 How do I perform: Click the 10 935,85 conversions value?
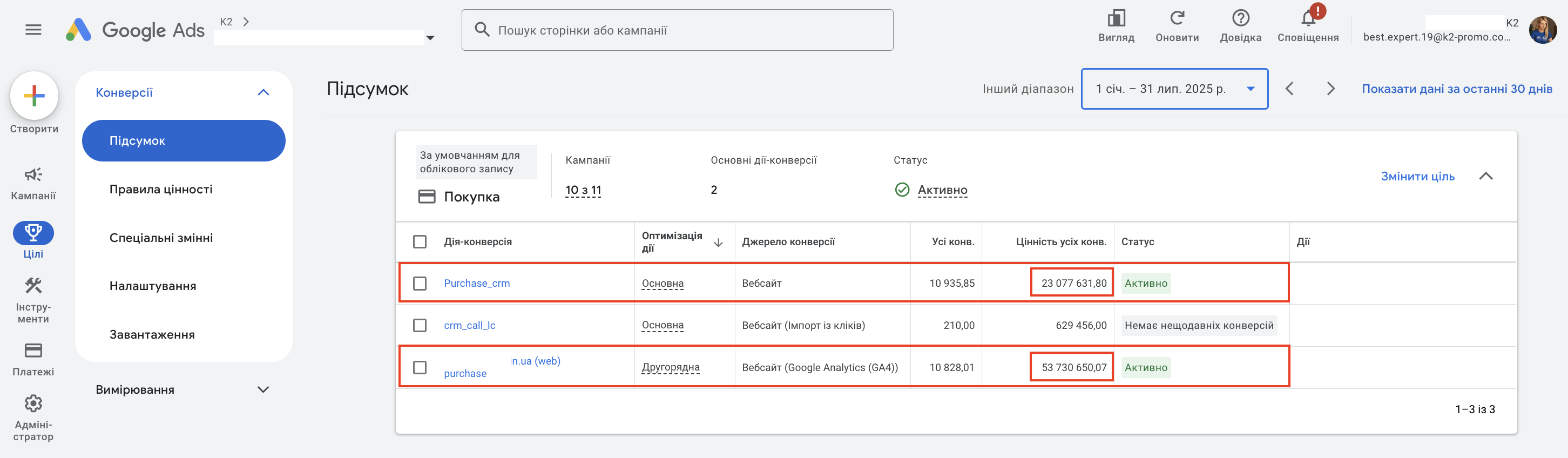[x=951, y=283]
